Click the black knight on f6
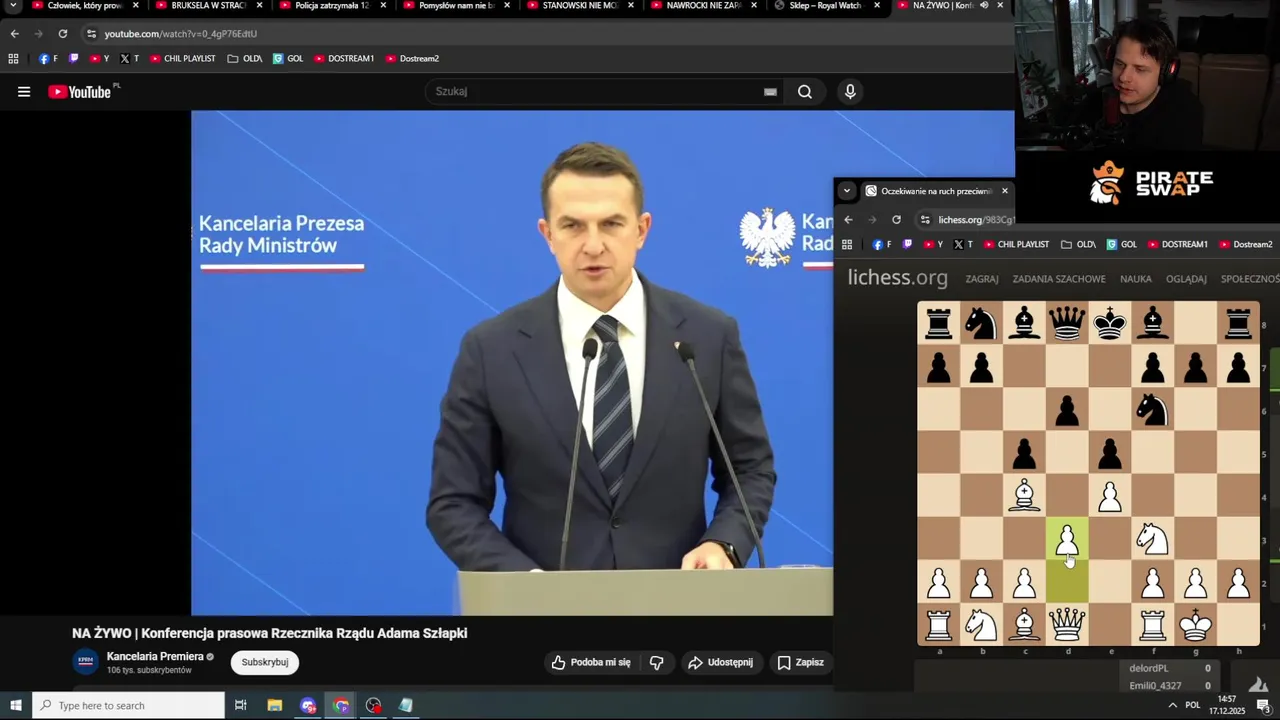The image size is (1280, 720). (x=1153, y=409)
